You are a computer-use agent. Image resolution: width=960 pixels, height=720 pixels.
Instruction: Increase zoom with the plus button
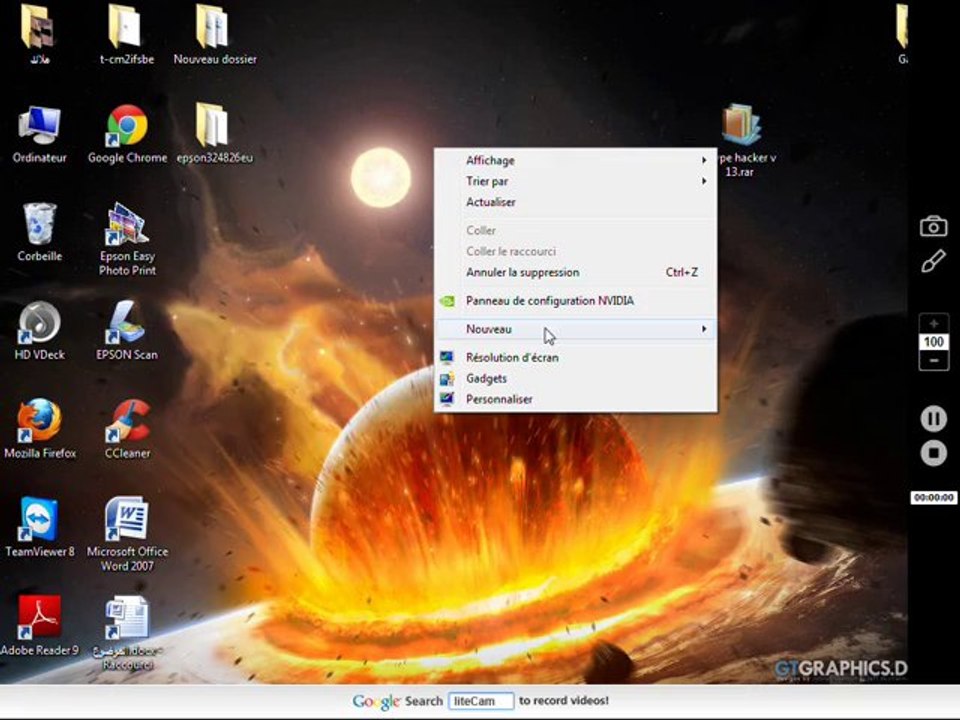[934, 323]
